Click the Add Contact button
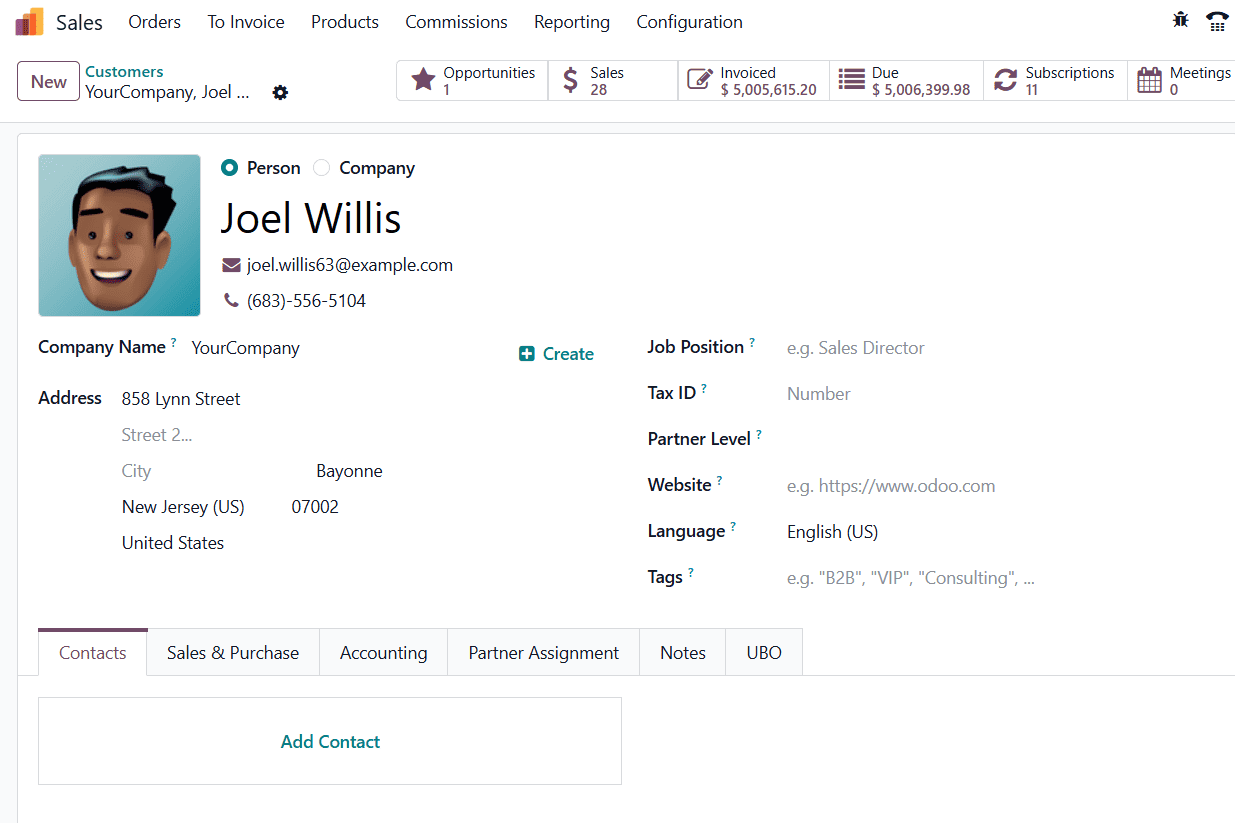Screen dimensions: 1235x823 [x=330, y=741]
